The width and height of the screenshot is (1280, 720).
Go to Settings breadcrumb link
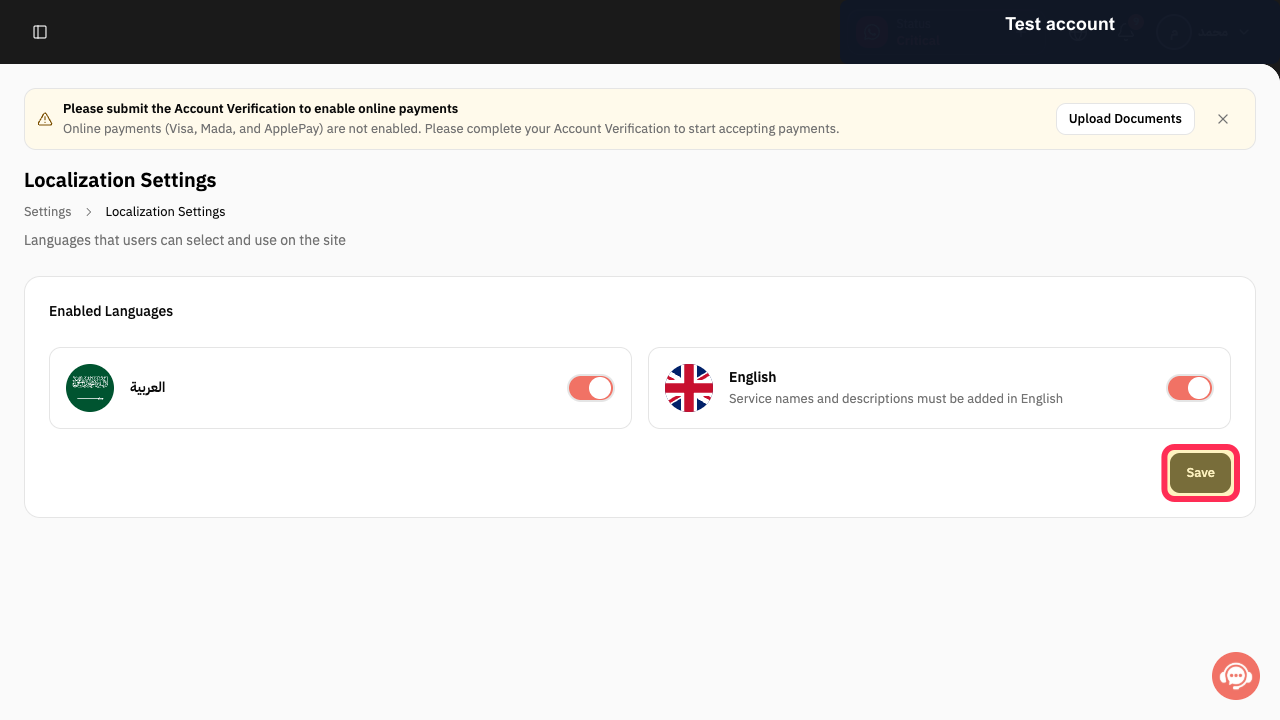48,212
